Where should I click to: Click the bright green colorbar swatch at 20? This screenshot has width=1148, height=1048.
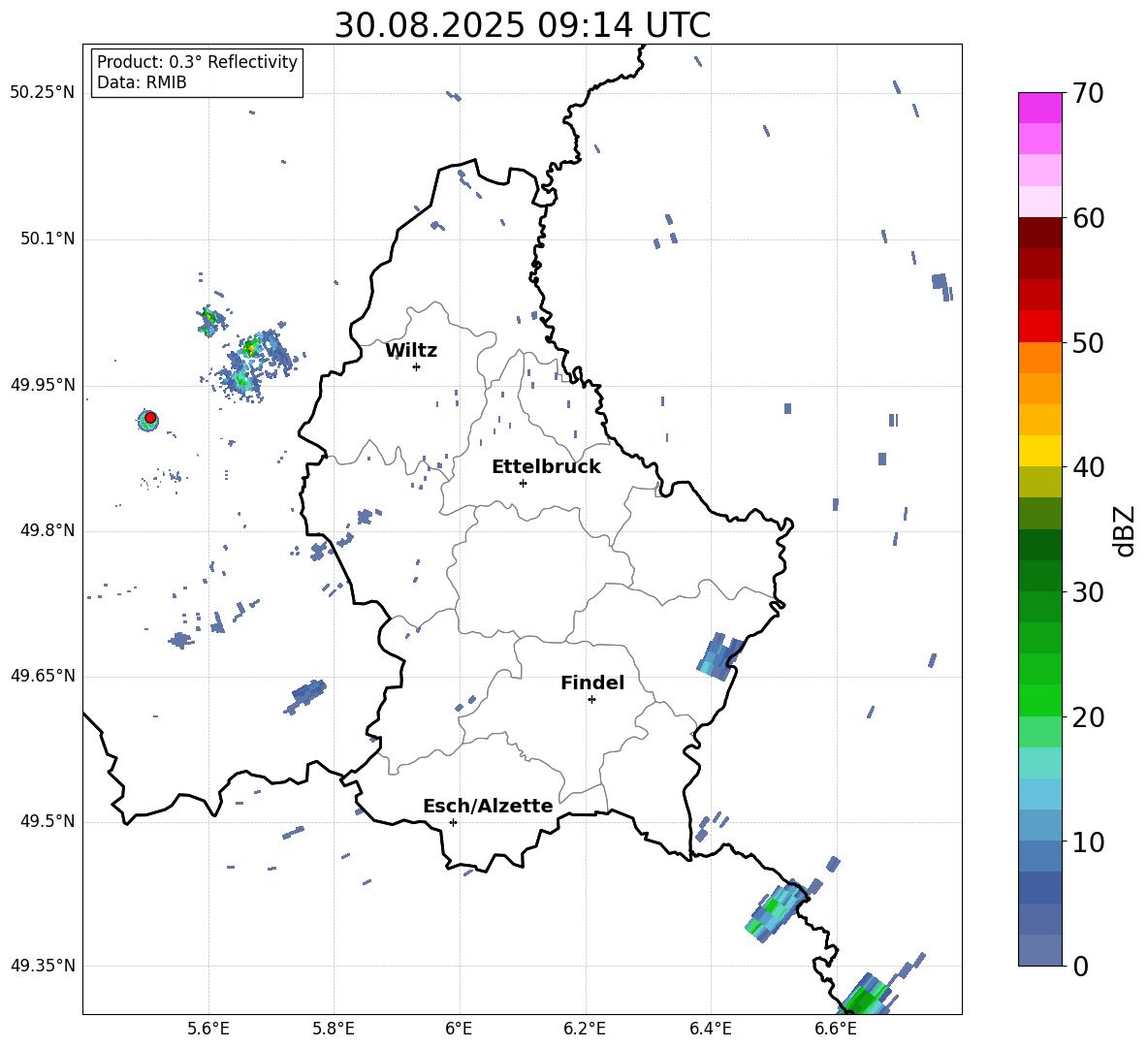click(x=1039, y=700)
